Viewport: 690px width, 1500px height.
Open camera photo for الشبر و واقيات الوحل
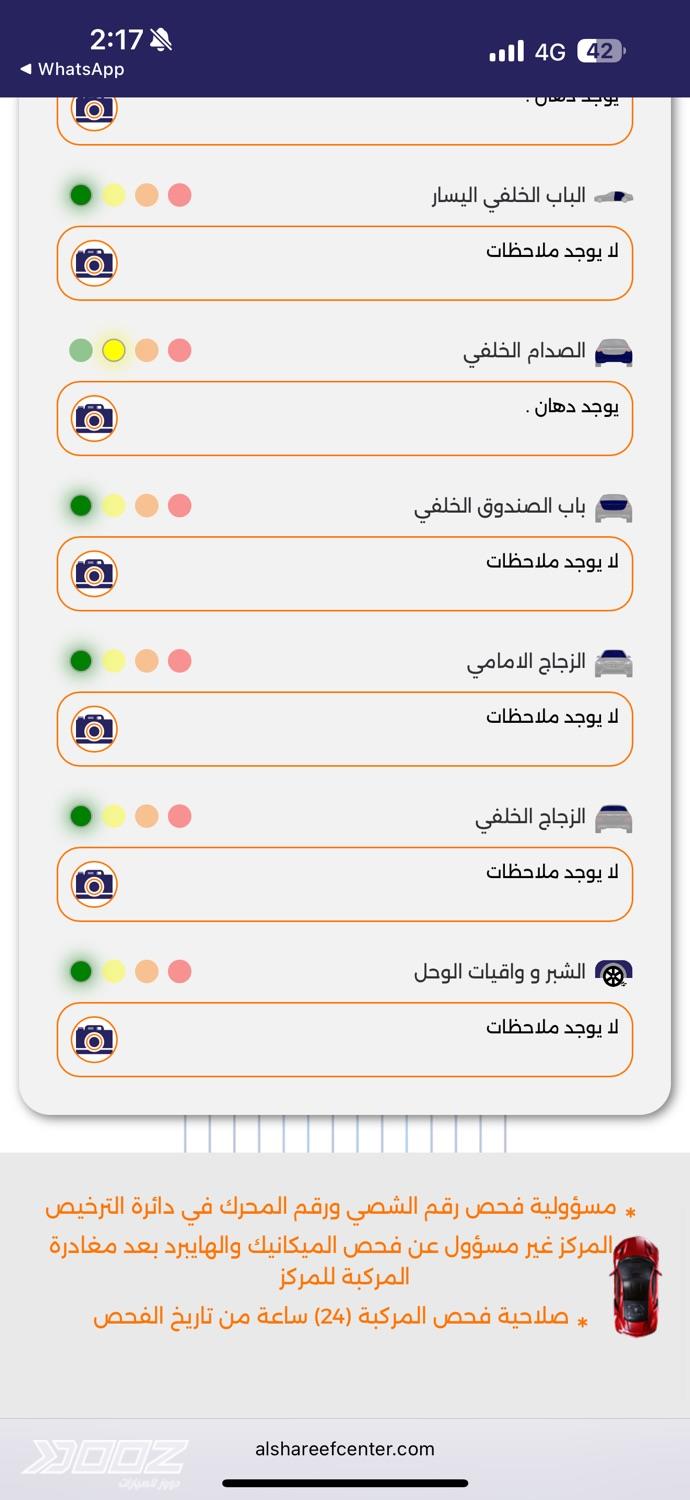click(x=94, y=1039)
